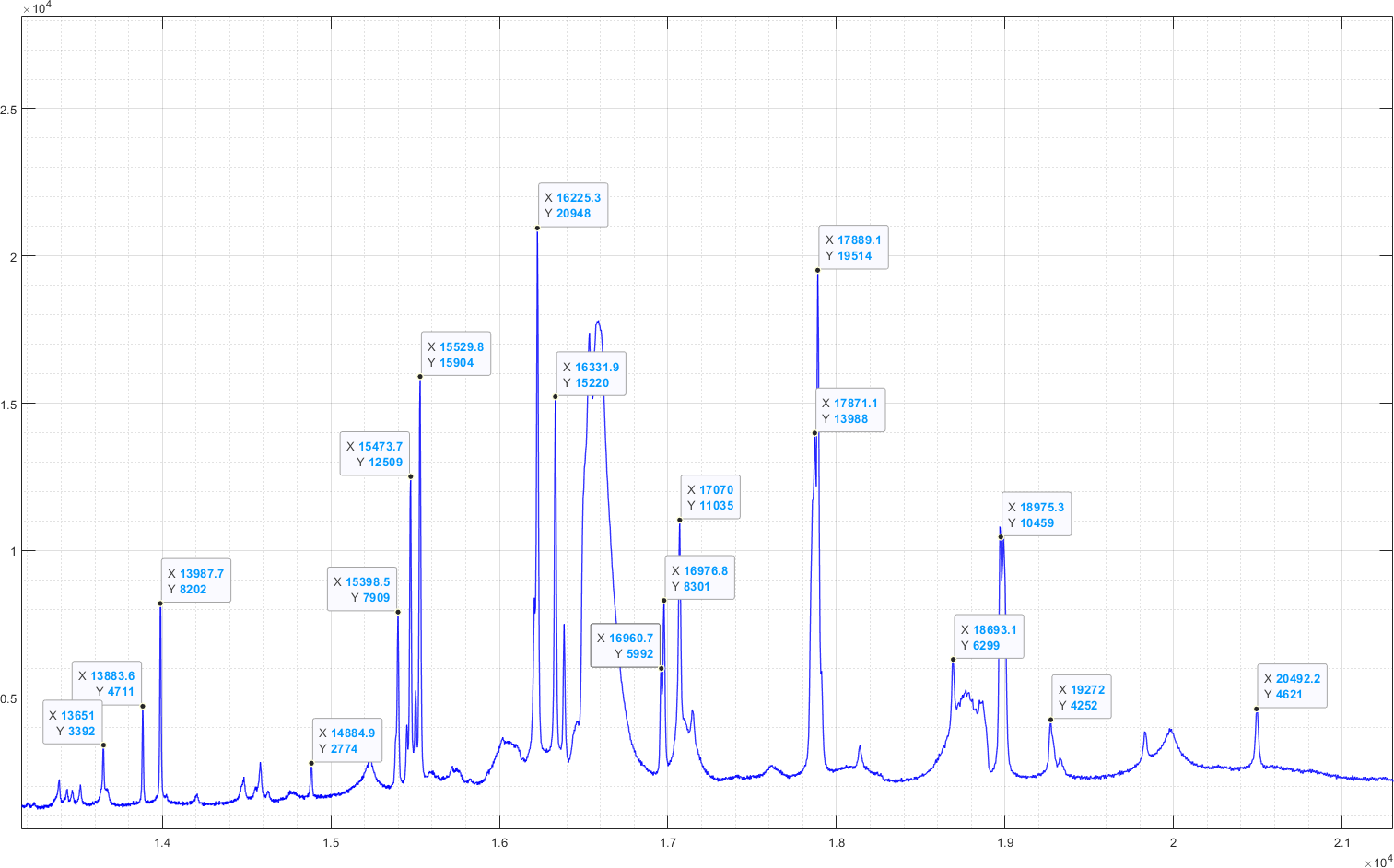Select the data tip at X 13987.7
This screenshot has height=868, width=1394.
tap(195, 581)
